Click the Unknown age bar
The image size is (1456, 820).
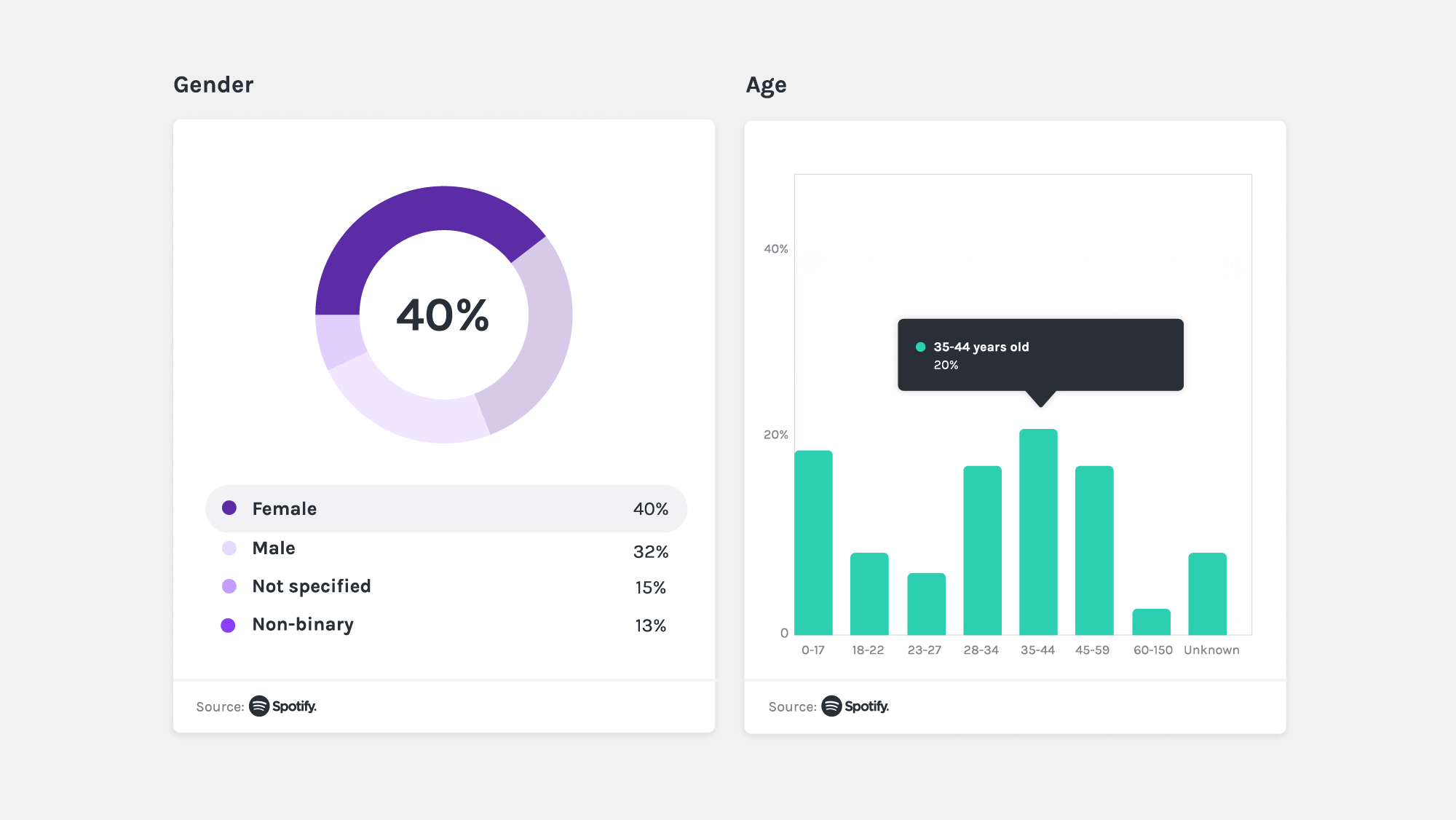pyautogui.click(x=1207, y=594)
